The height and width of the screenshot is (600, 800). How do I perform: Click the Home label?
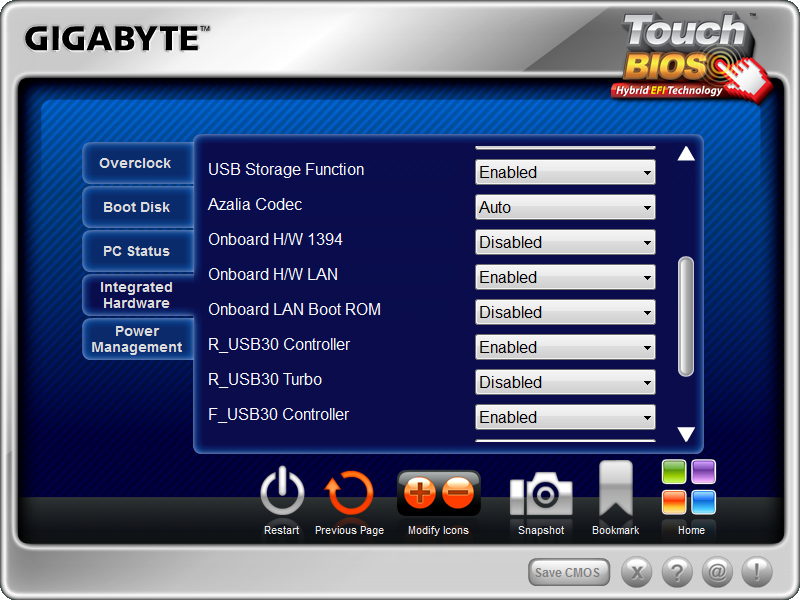691,530
